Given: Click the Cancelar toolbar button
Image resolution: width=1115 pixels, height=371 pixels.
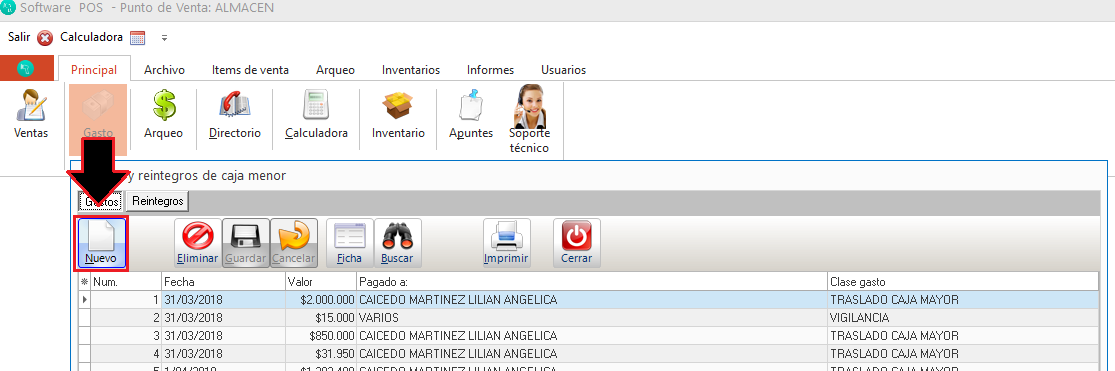Looking at the screenshot, I should [x=294, y=243].
